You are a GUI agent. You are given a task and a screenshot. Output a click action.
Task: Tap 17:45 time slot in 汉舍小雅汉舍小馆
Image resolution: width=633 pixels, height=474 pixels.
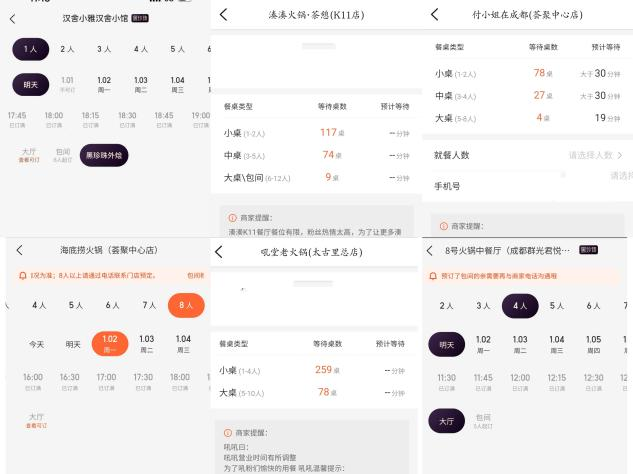pyautogui.click(x=17, y=120)
